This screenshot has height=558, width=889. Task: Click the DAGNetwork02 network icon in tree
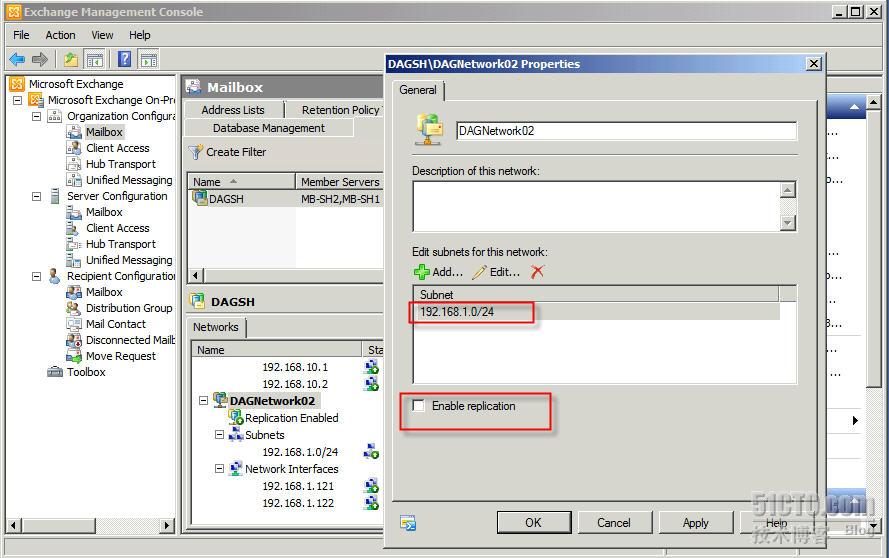click(220, 400)
